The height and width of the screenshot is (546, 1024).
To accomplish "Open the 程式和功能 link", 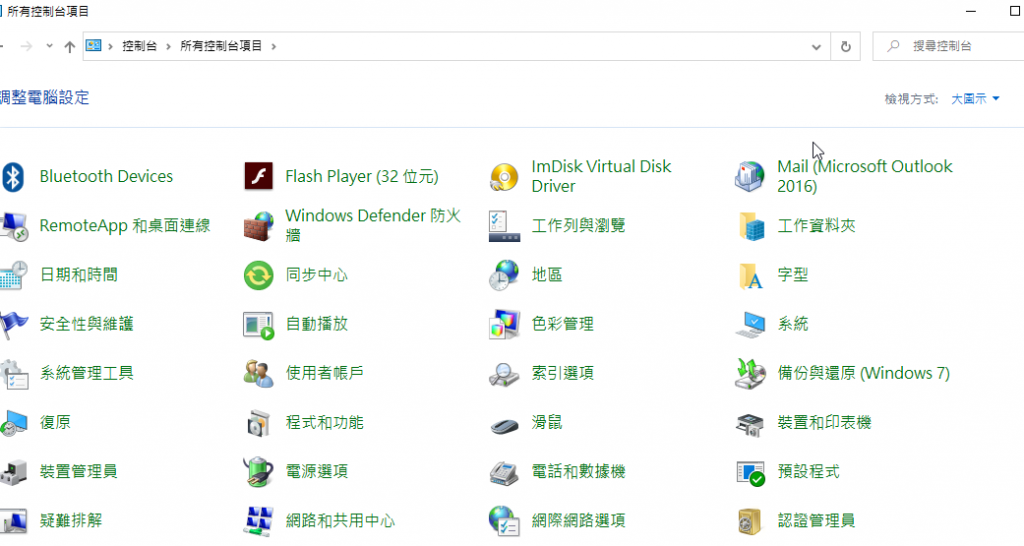I will tap(324, 422).
